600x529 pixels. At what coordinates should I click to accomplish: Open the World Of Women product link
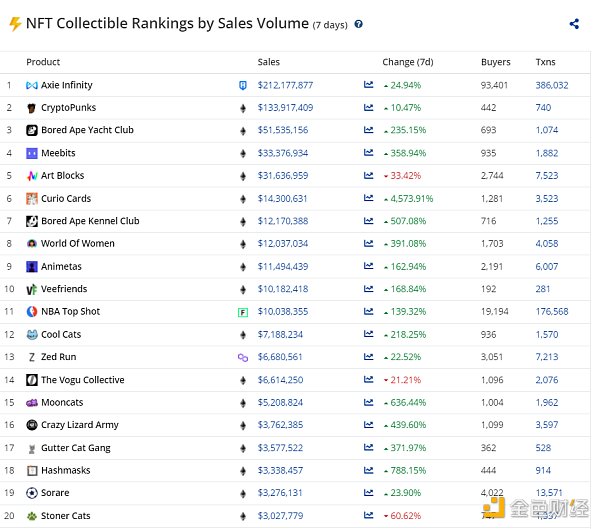78,244
